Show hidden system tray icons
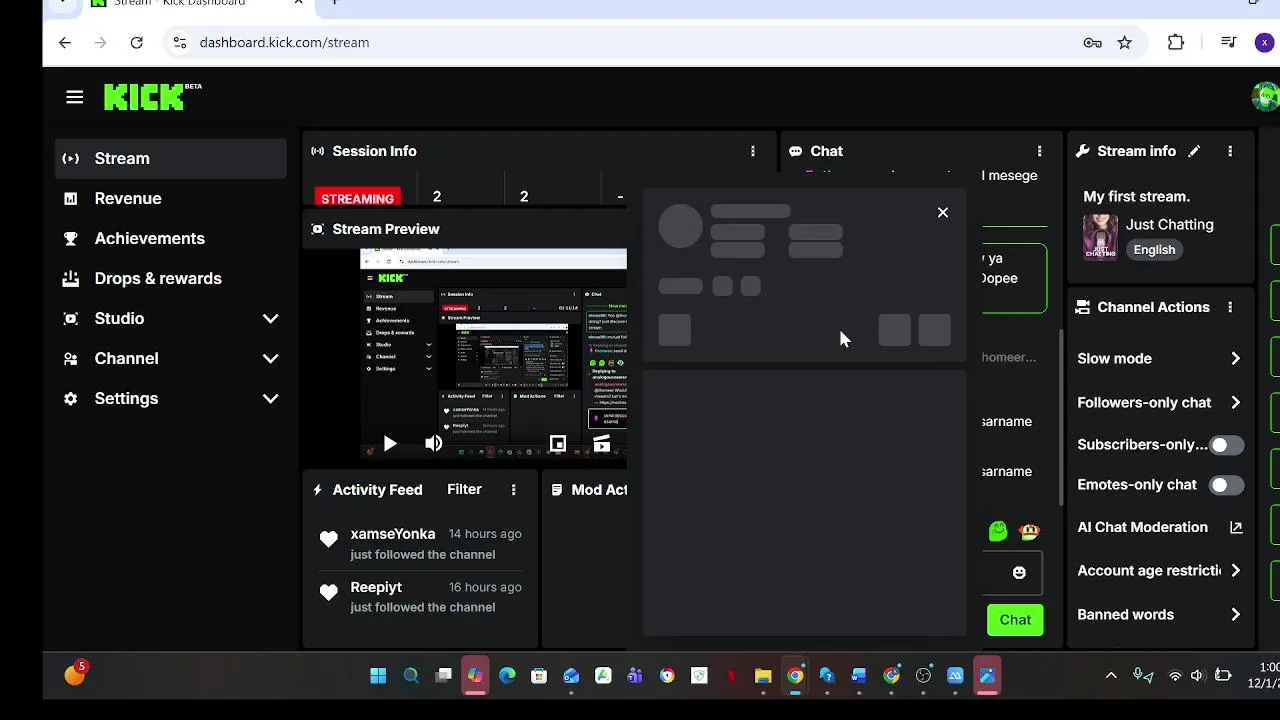 pyautogui.click(x=1111, y=676)
